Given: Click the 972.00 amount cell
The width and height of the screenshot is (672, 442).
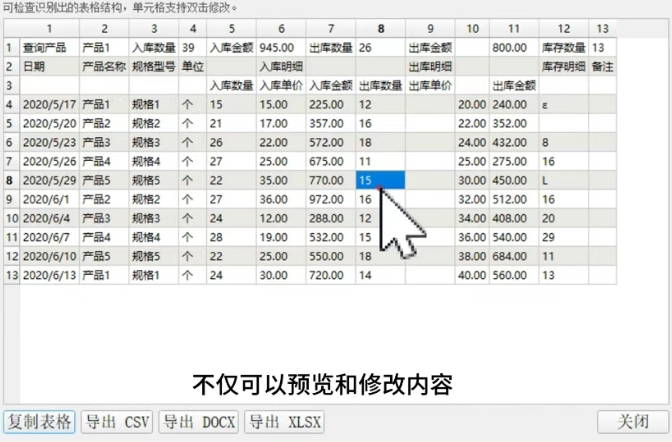Looking at the screenshot, I should (x=331, y=199).
